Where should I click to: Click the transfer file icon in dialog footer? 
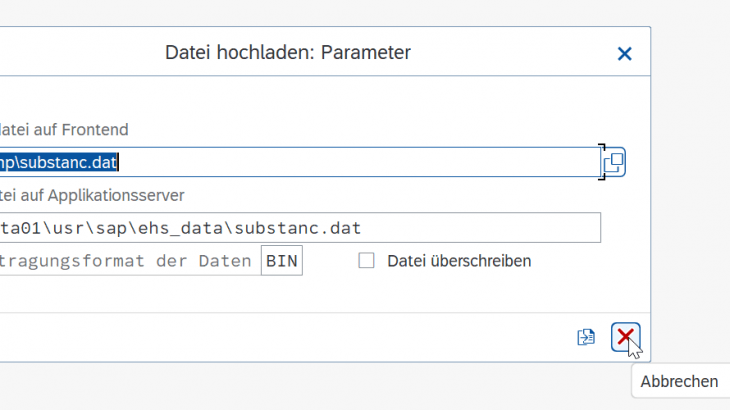click(586, 337)
